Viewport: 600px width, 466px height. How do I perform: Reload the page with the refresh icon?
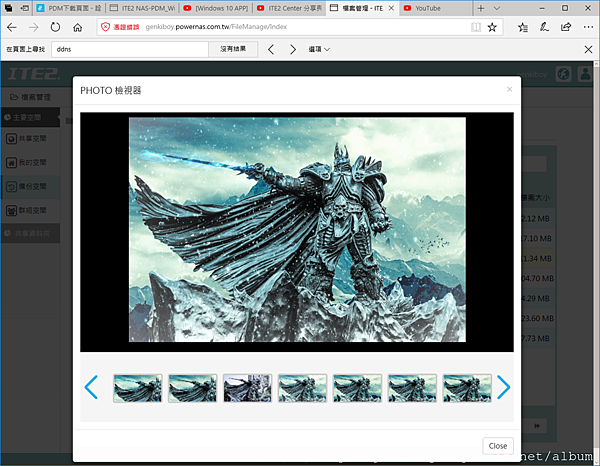tap(55, 27)
